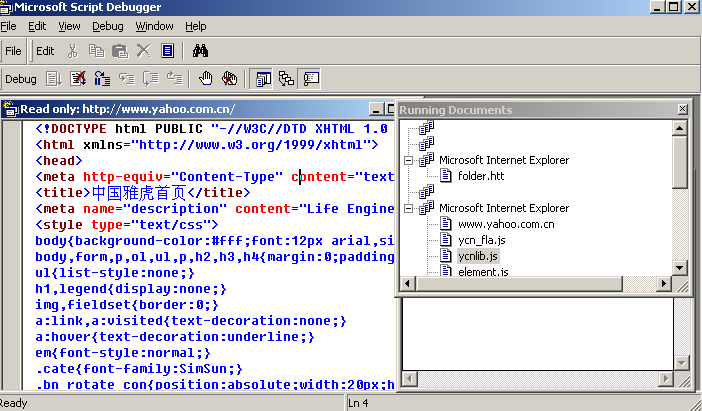Click the Ln 4 status bar entry
Image resolution: width=702 pixels, height=411 pixels.
(x=358, y=403)
